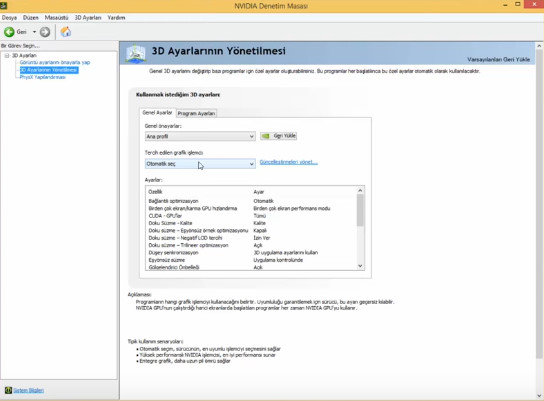This screenshot has width=544, height=401.
Task: Select Görüntü ayarlarını önayarla yap tree item
Action: coord(55,62)
